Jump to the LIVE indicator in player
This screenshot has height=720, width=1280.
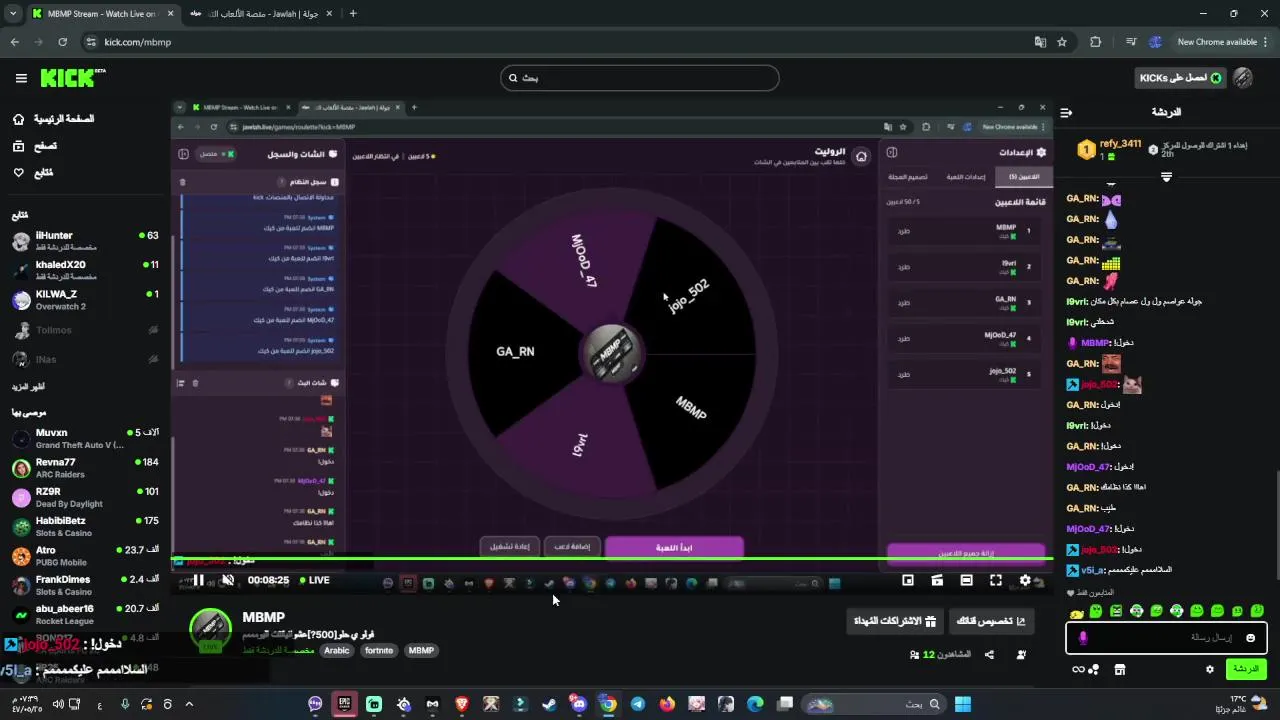[313, 580]
